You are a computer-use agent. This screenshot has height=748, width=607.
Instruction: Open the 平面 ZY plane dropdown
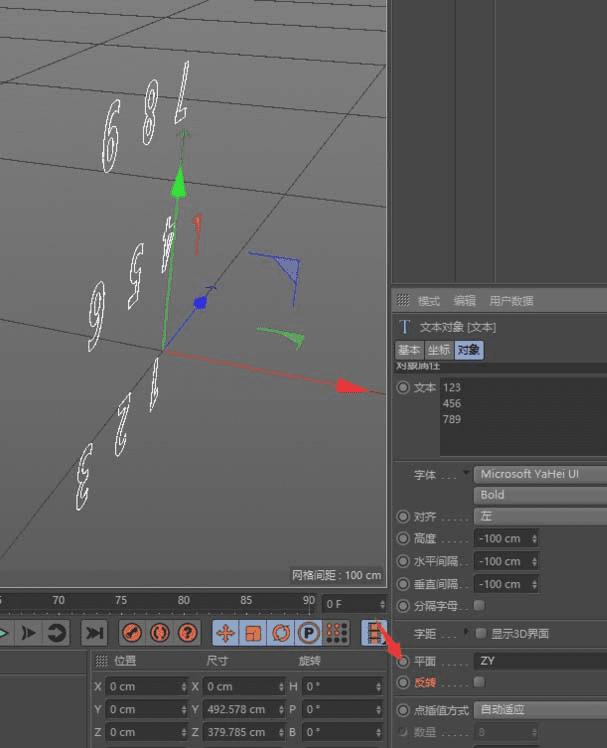tap(540, 661)
